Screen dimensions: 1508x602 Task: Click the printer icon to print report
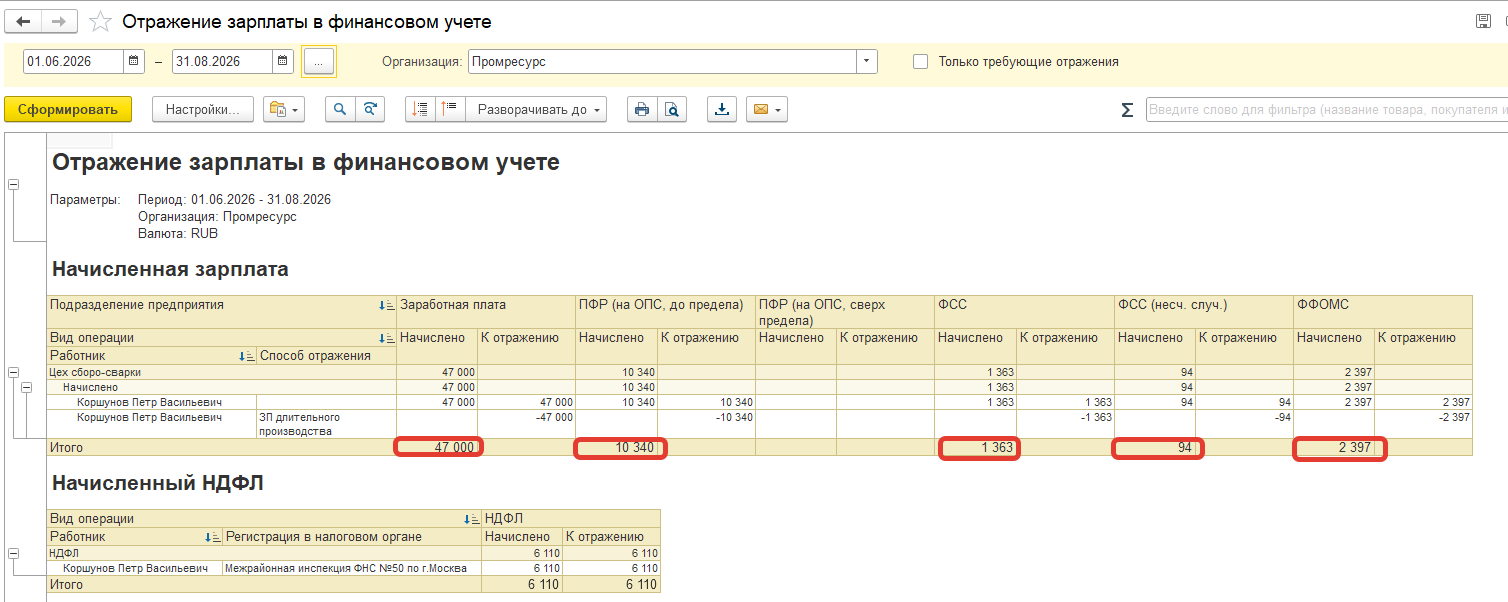[642, 109]
